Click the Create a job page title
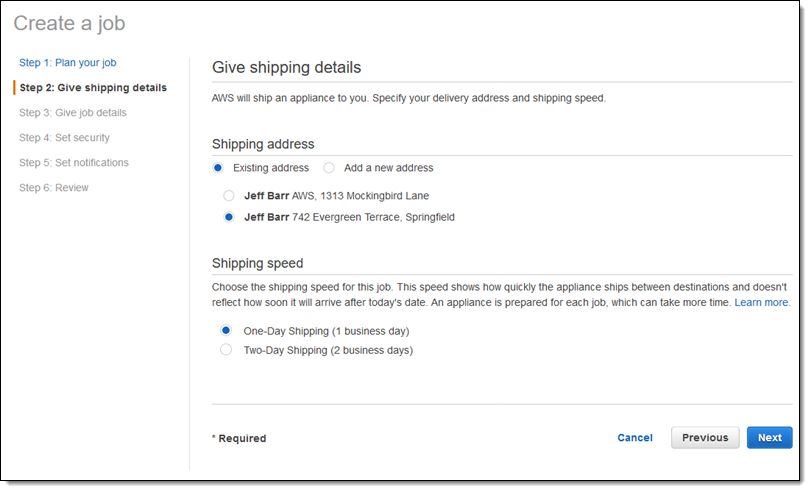The height and width of the screenshot is (491, 810). click(x=69, y=23)
